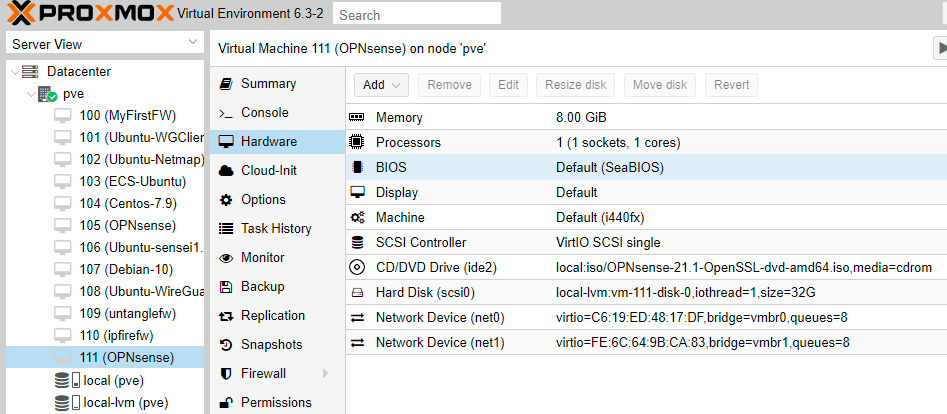This screenshot has width=947, height=414.
Task: Select the Display Default row
Action: click(x=646, y=193)
